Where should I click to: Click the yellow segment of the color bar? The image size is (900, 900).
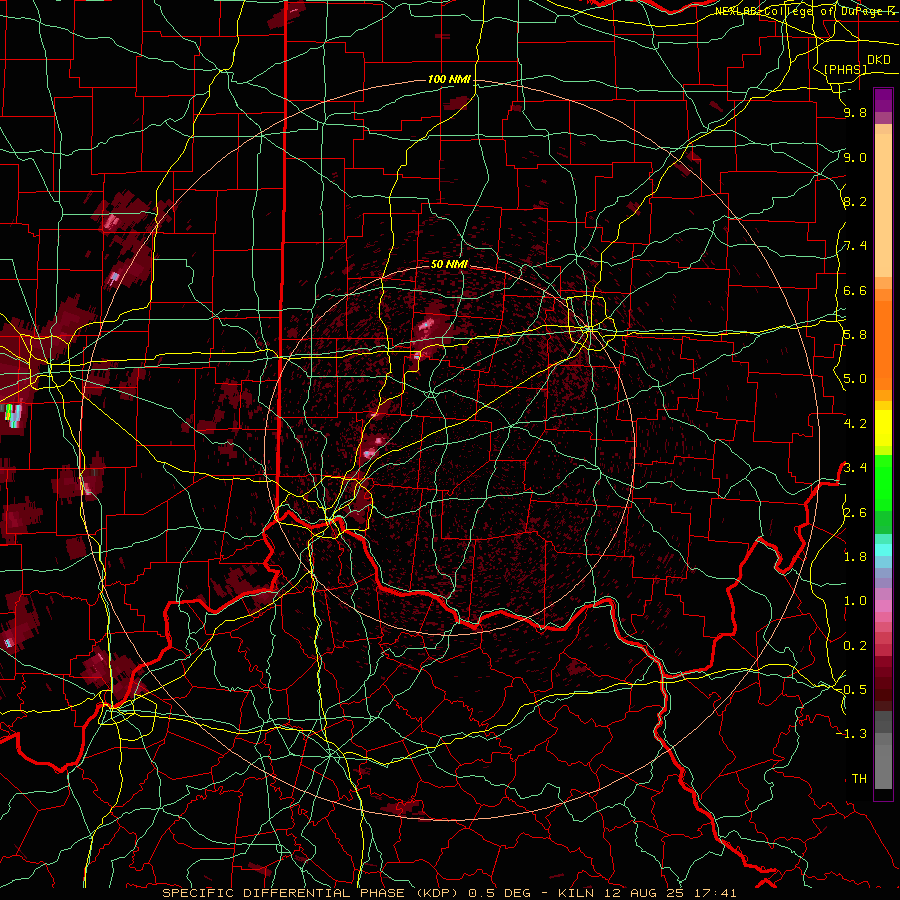coord(883,428)
